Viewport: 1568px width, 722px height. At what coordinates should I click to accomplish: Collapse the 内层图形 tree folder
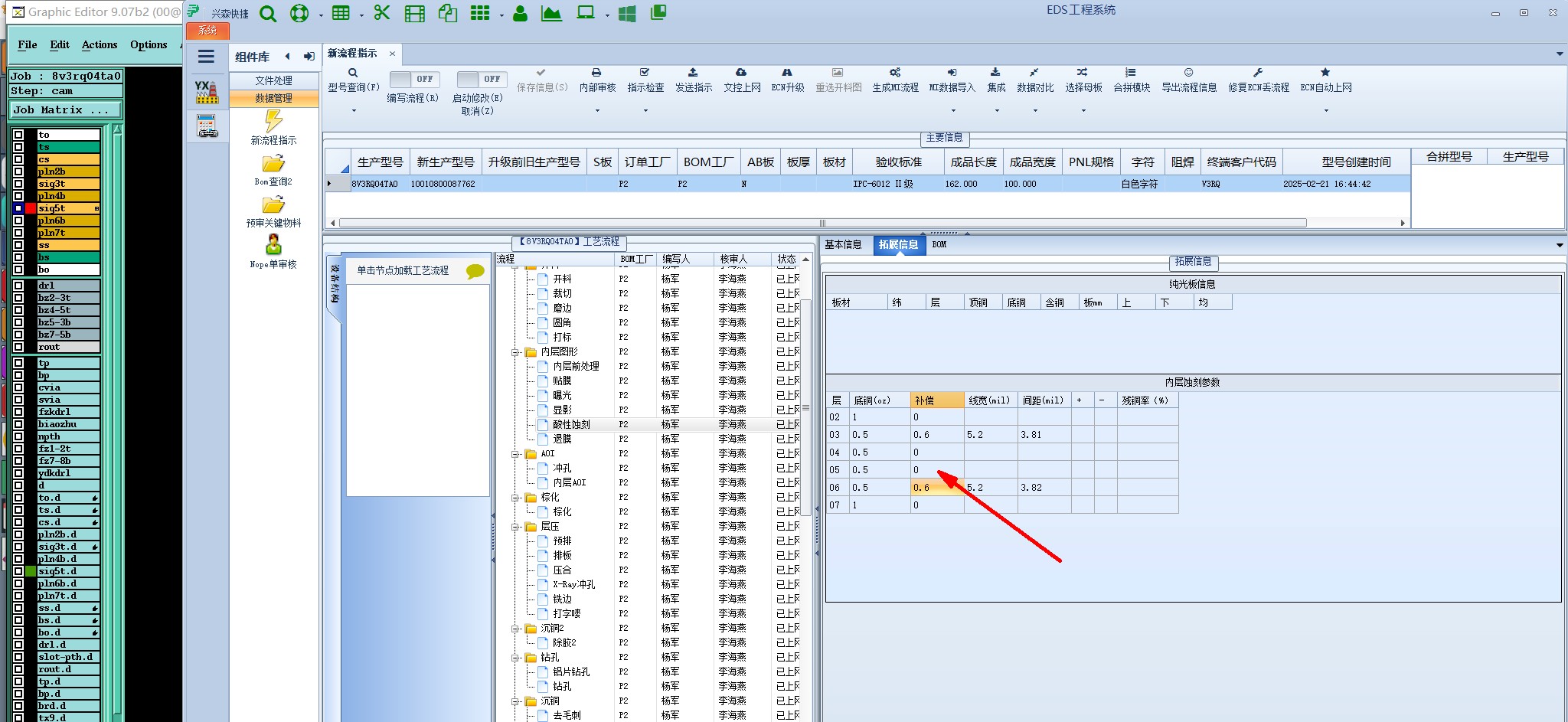tap(515, 352)
